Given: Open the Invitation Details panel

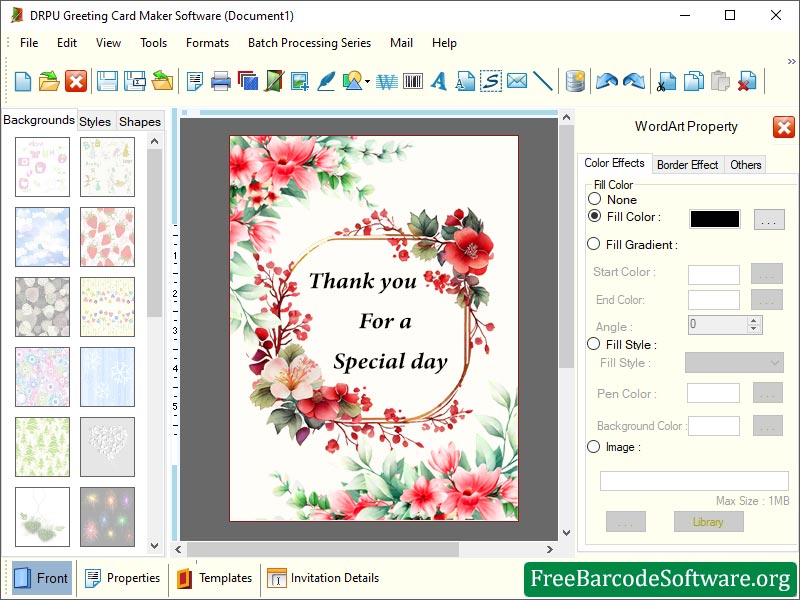Looking at the screenshot, I should point(323,578).
